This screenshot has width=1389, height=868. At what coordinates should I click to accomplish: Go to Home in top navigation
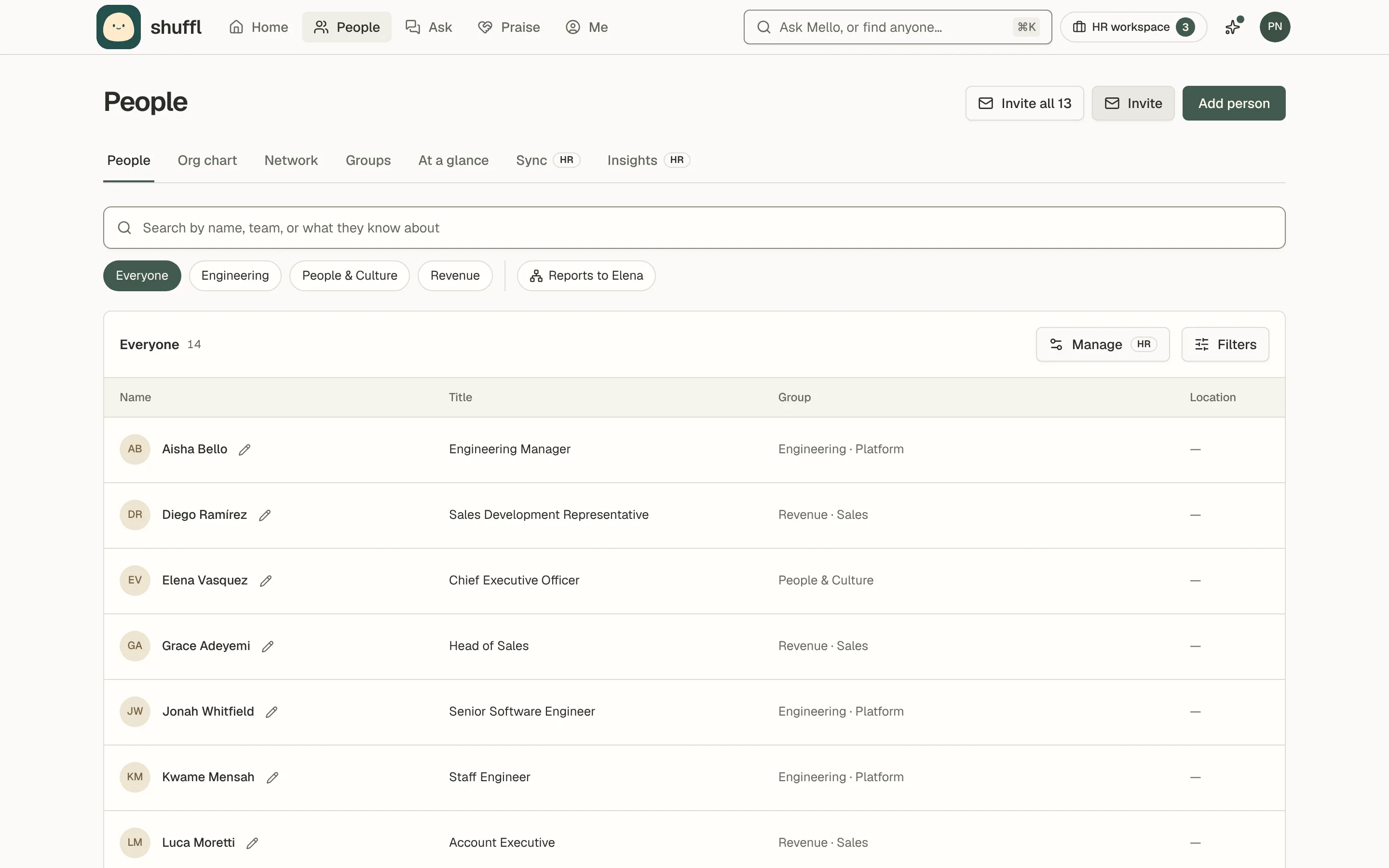tap(259, 27)
